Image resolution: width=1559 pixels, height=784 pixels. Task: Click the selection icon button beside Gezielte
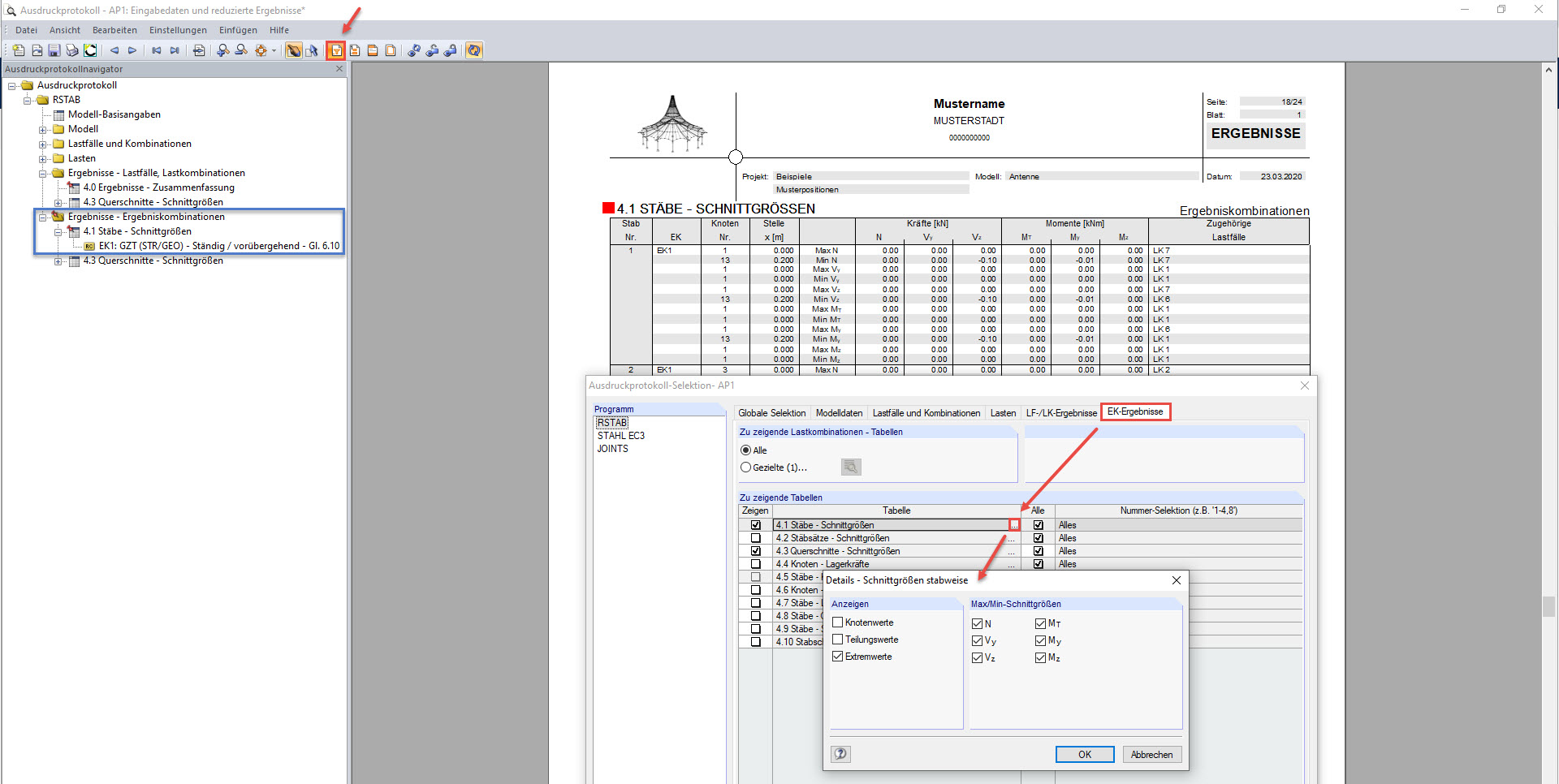(x=851, y=467)
